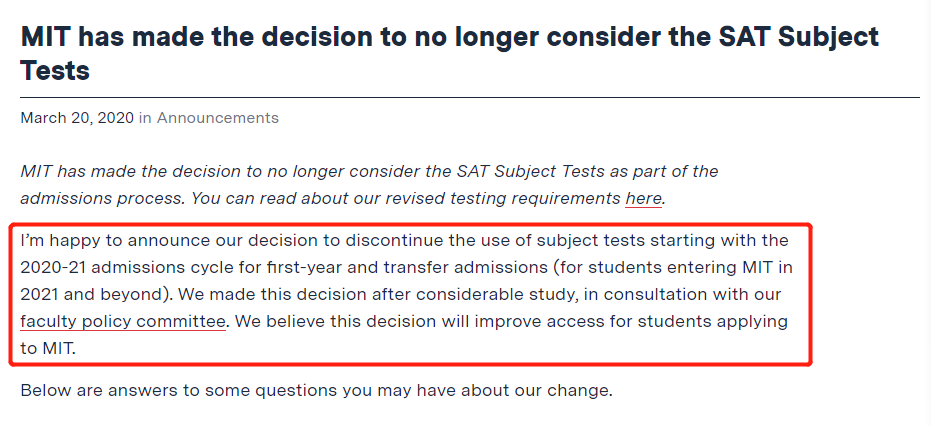The width and height of the screenshot is (931, 425).
Task: Click the final line "to MIT."
Action: [49, 348]
